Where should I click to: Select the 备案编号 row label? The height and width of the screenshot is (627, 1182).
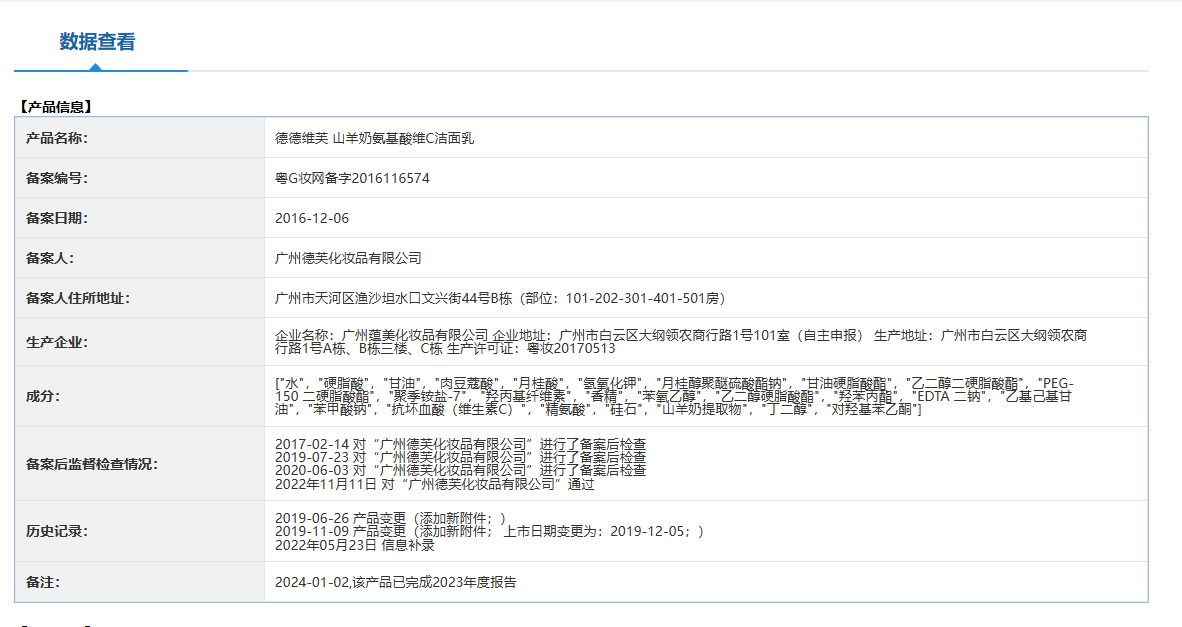pyautogui.click(x=57, y=179)
